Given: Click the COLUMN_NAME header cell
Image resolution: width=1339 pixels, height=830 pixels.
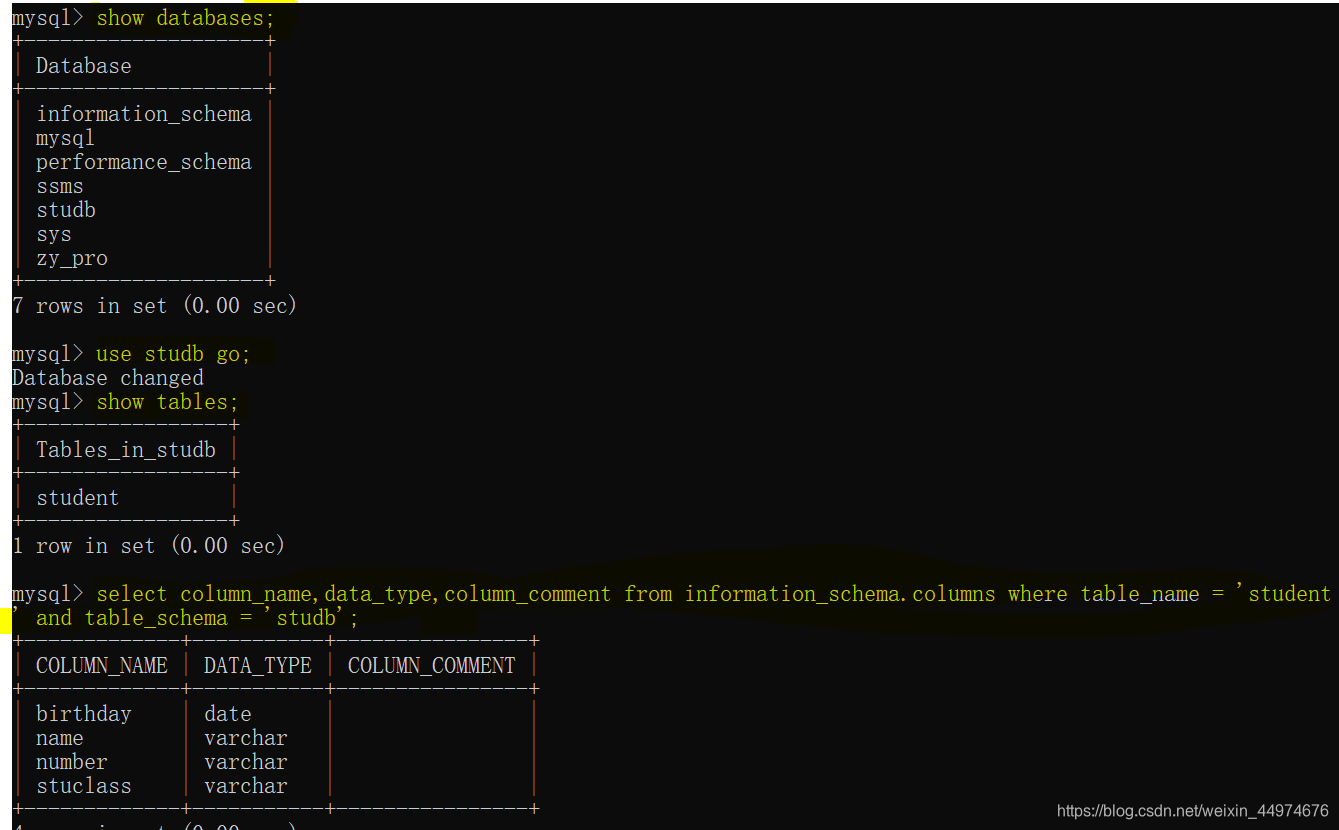Looking at the screenshot, I should click(x=102, y=666).
